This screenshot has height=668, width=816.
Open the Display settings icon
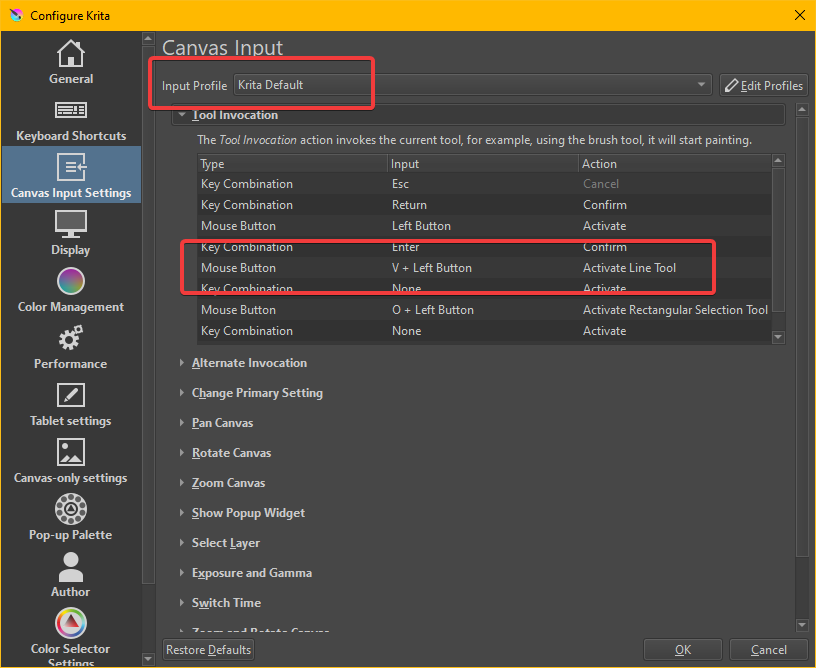click(71, 224)
